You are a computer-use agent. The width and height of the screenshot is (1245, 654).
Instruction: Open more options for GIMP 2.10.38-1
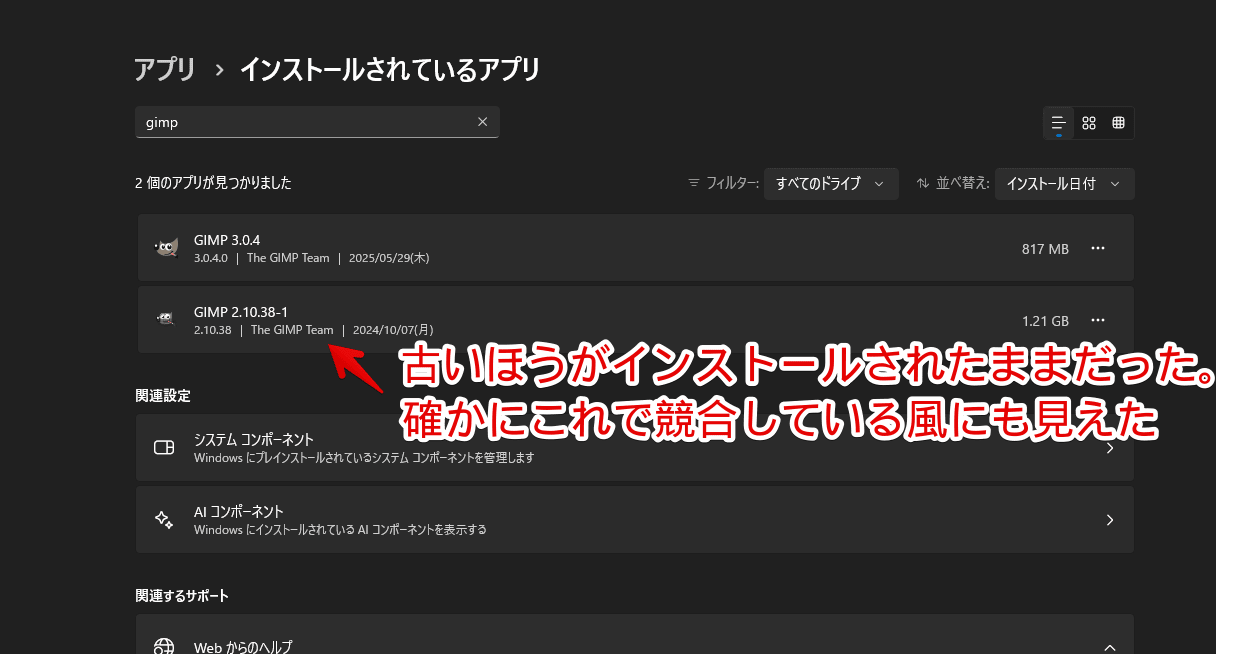tap(1098, 320)
